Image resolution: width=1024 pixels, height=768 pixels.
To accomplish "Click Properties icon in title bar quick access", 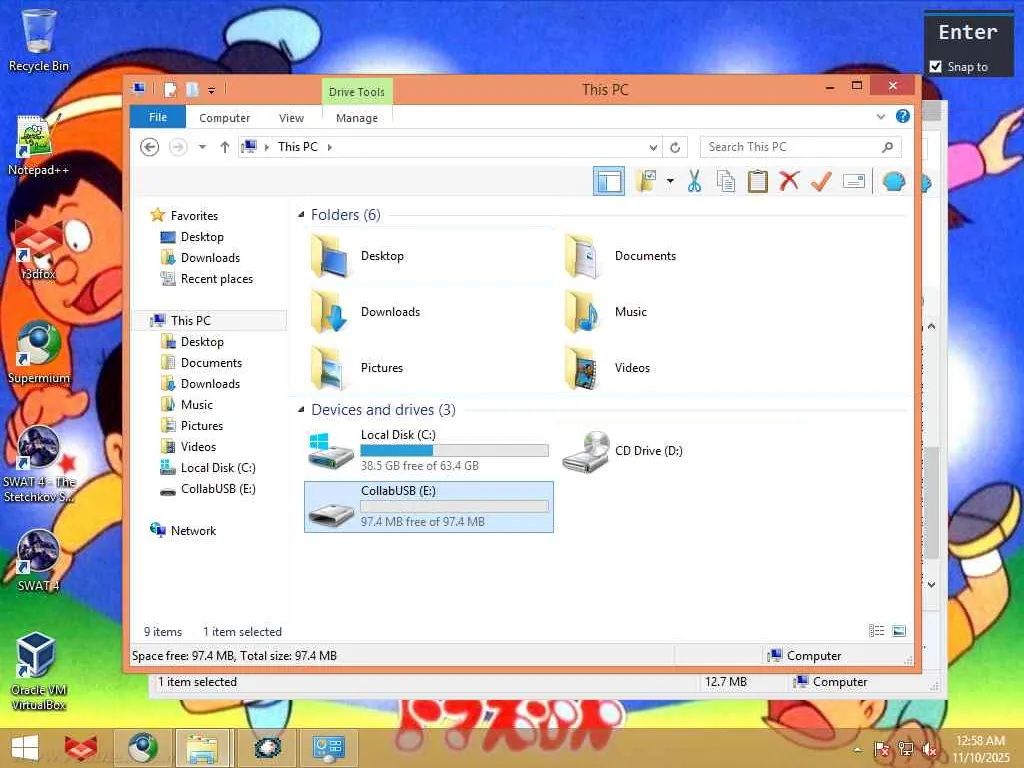I will (170, 89).
